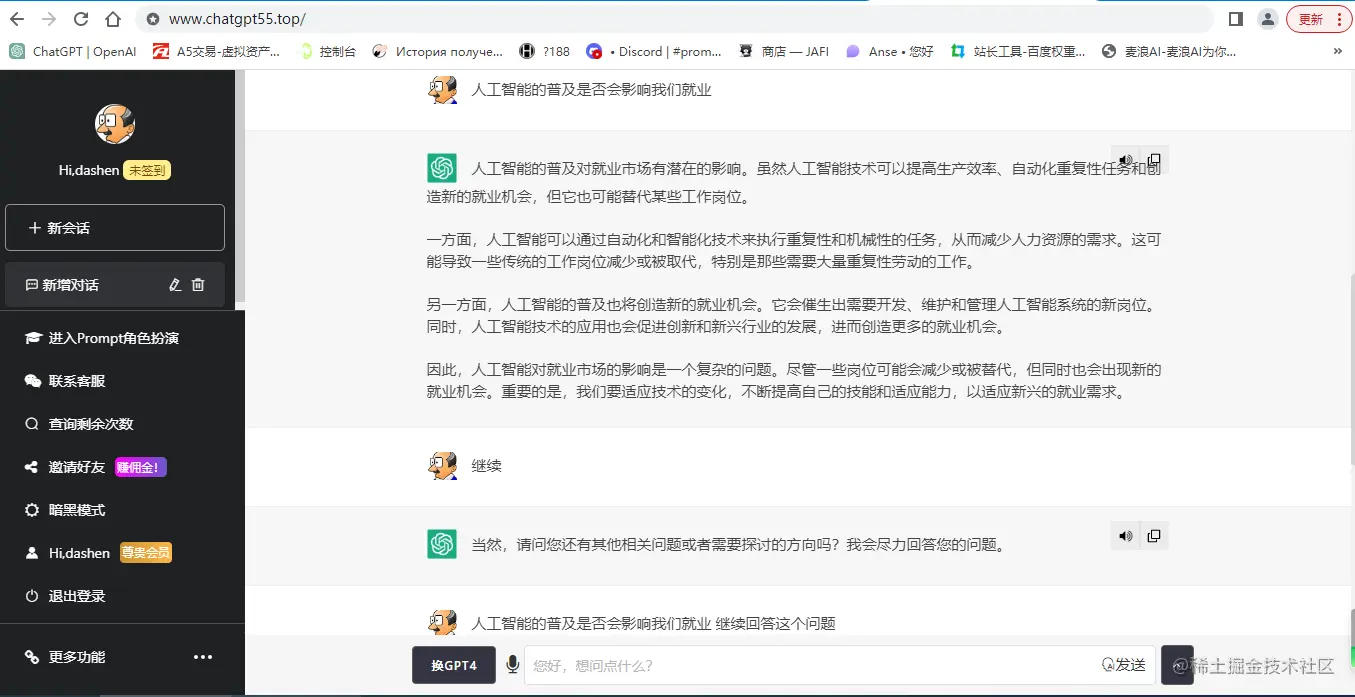Screen dimensions: 1355x697
Task: Open the 站长工具 bookmark
Action: 1018,51
